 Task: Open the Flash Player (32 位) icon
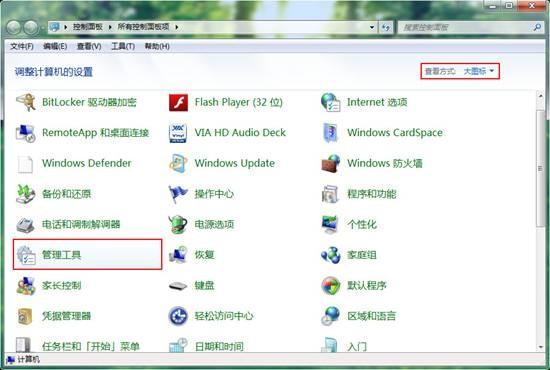click(178, 102)
